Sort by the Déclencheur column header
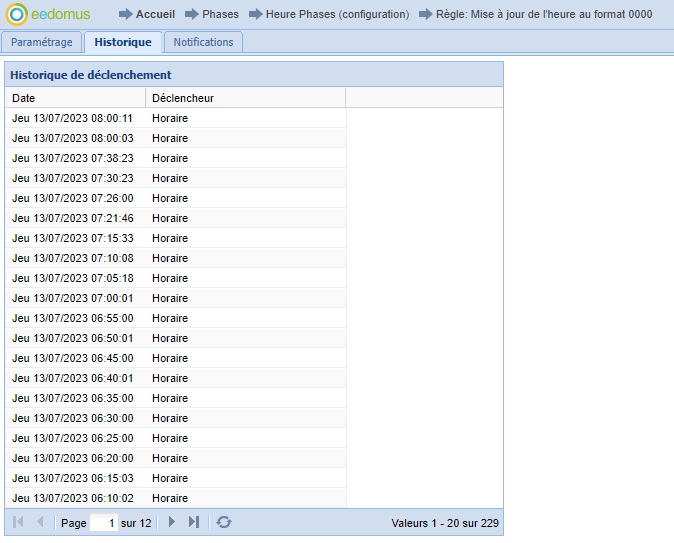The width and height of the screenshot is (674, 543). [x=245, y=98]
